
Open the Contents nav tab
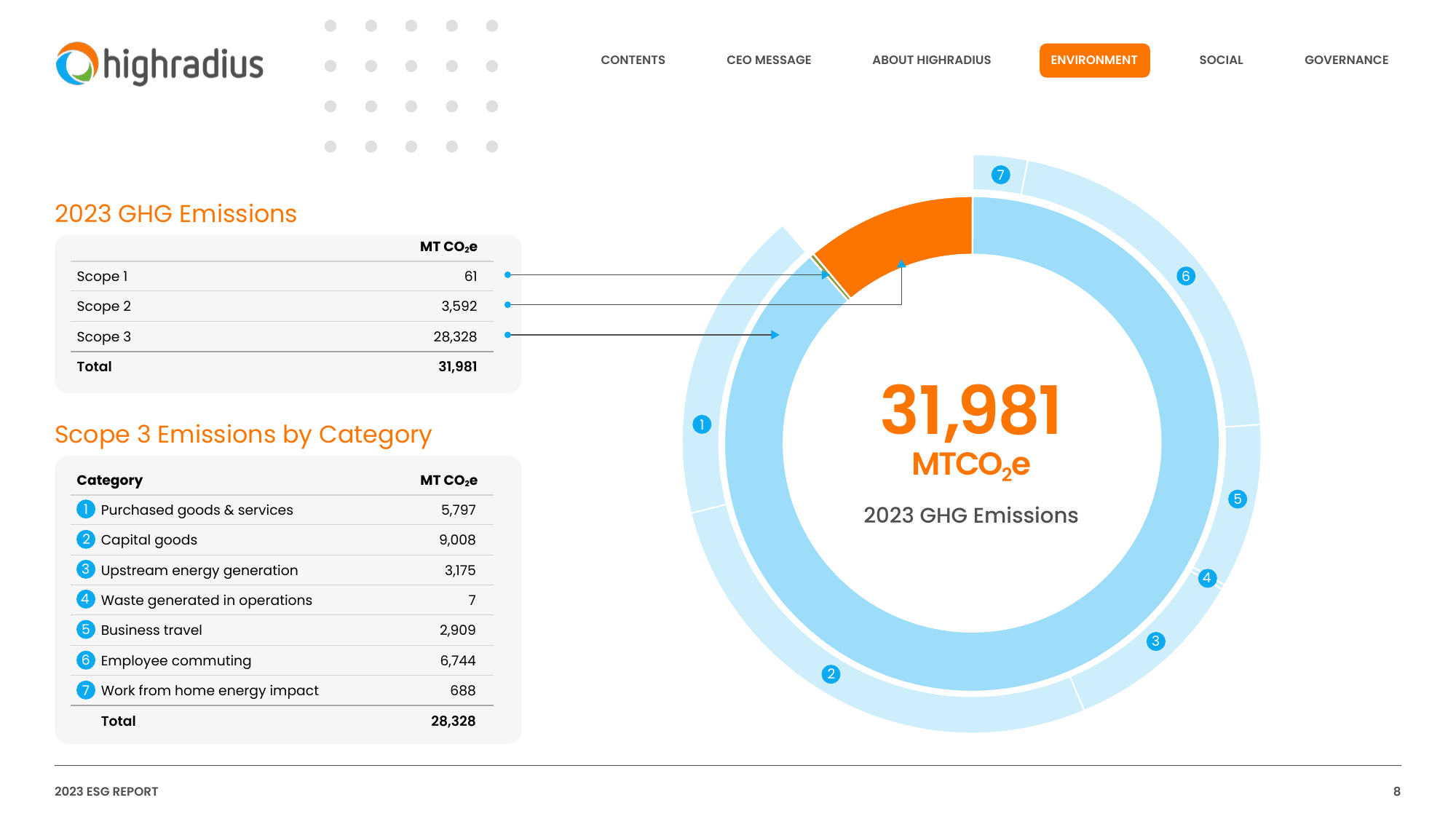tap(633, 60)
